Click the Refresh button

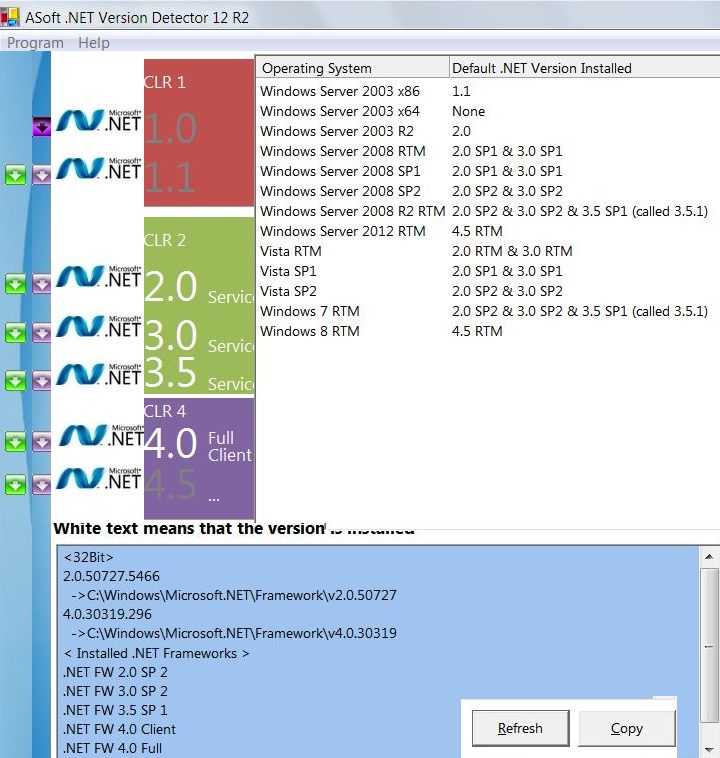coord(520,728)
